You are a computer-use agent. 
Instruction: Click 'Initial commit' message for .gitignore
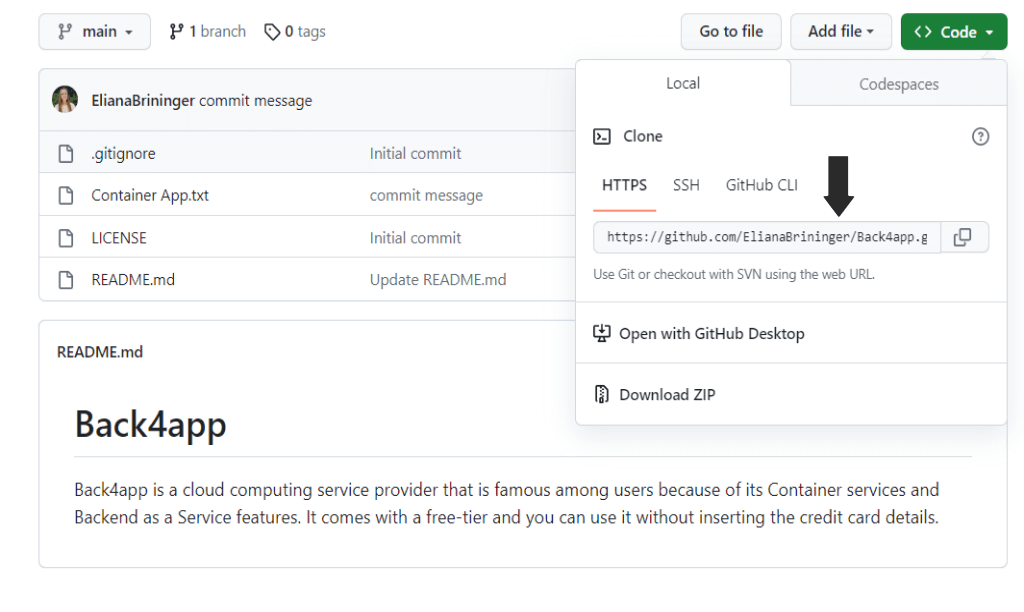[415, 153]
